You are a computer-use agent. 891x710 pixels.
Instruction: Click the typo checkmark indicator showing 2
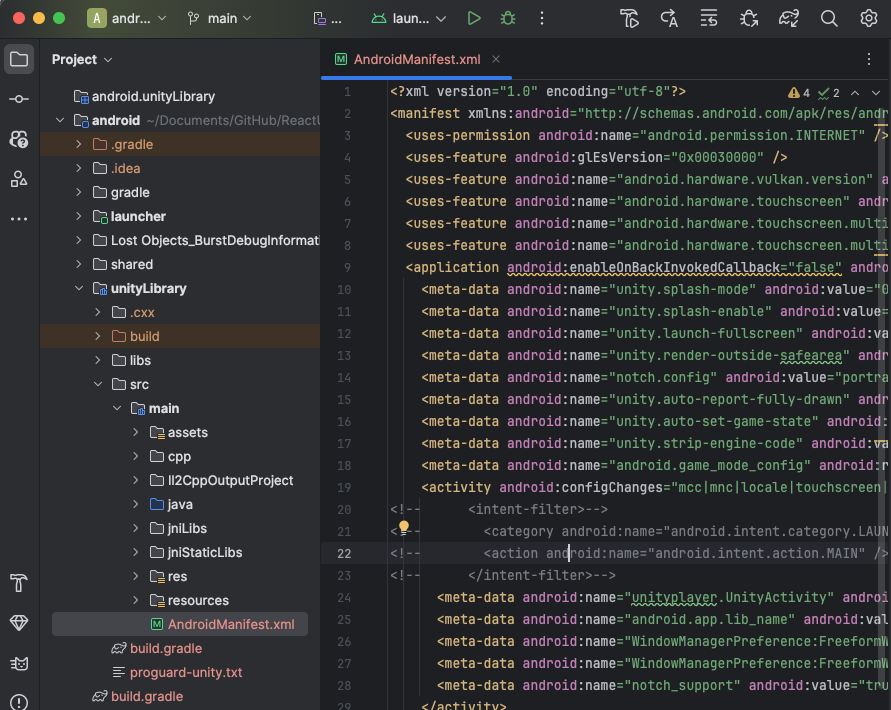[828, 93]
